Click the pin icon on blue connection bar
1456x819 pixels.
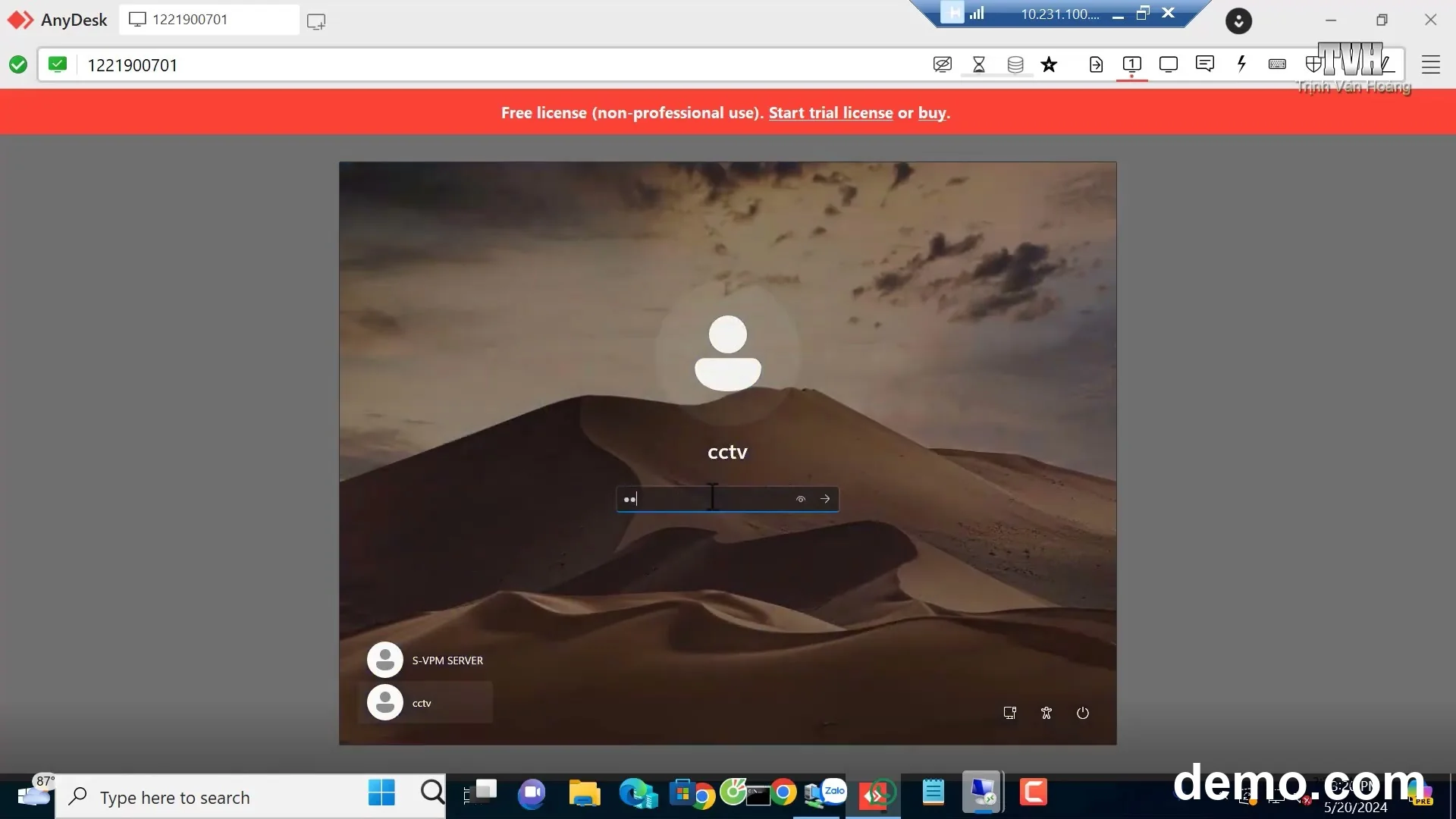[952, 13]
